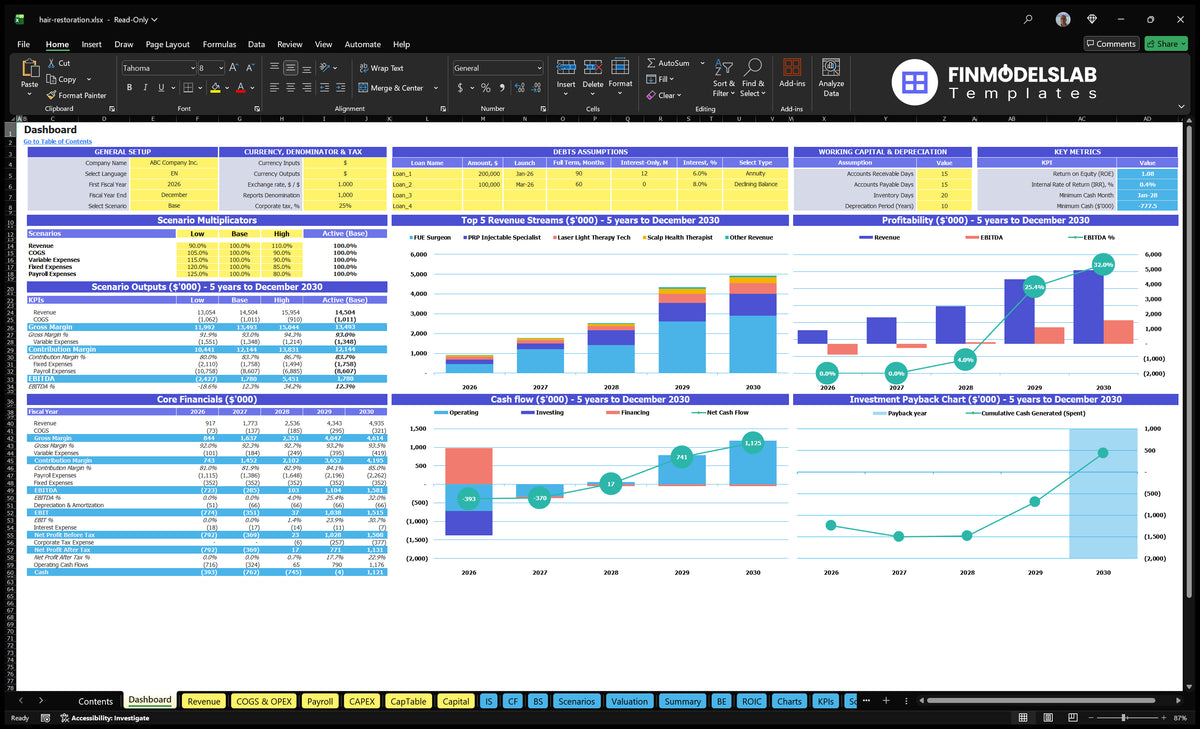Apply the red Font Color swatch
The height and width of the screenshot is (729, 1200).
241,88
